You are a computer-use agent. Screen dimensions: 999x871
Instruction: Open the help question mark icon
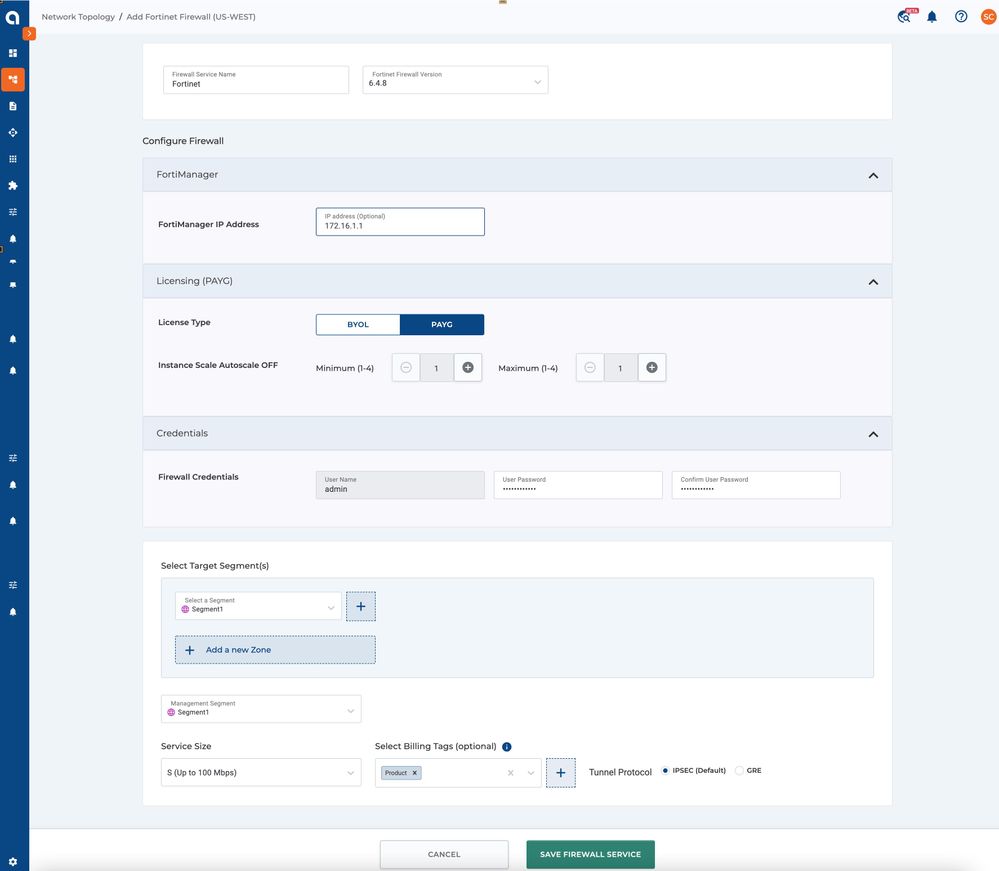click(x=961, y=17)
